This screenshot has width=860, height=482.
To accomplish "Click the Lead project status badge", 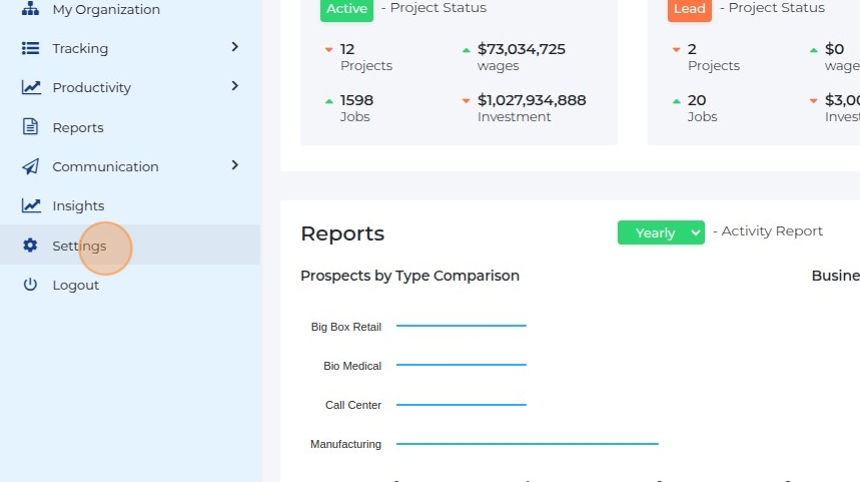I will coord(690,9).
